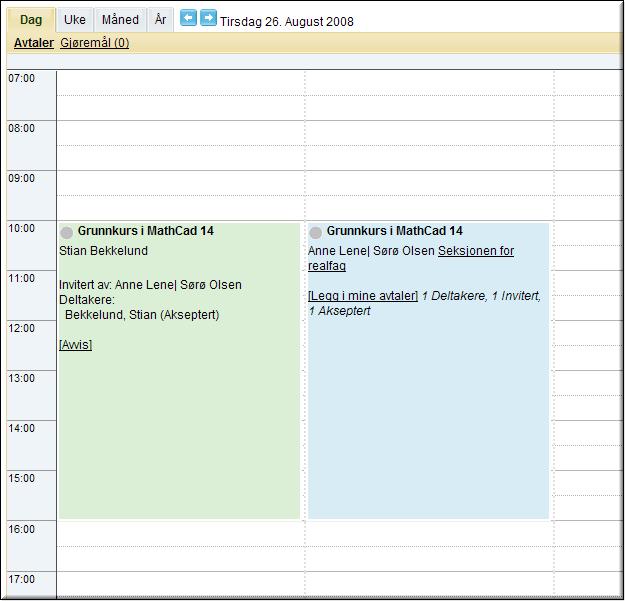The image size is (625, 601).
Task: Switch to the År tab
Action: [x=161, y=20]
